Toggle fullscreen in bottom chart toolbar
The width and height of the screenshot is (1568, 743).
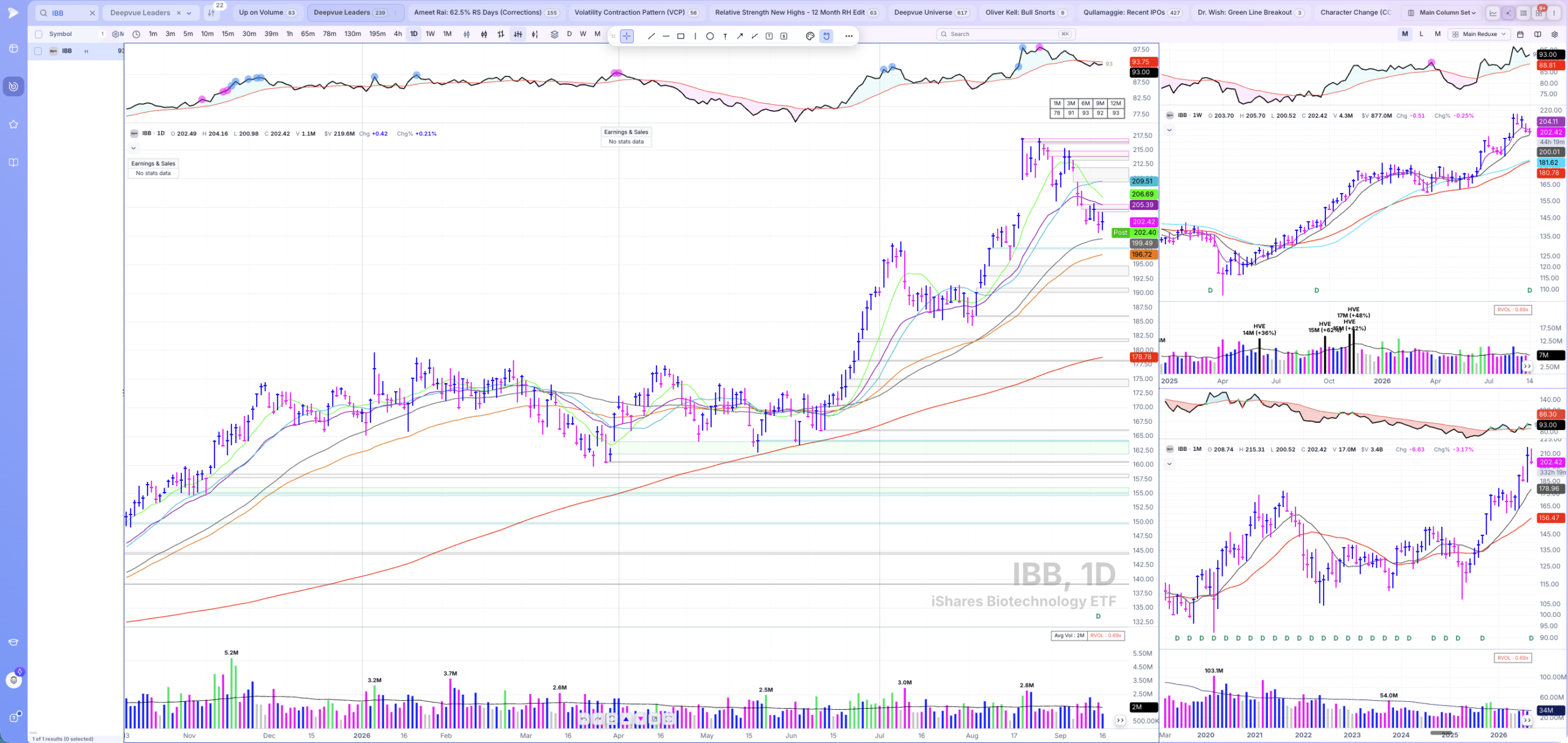point(669,719)
